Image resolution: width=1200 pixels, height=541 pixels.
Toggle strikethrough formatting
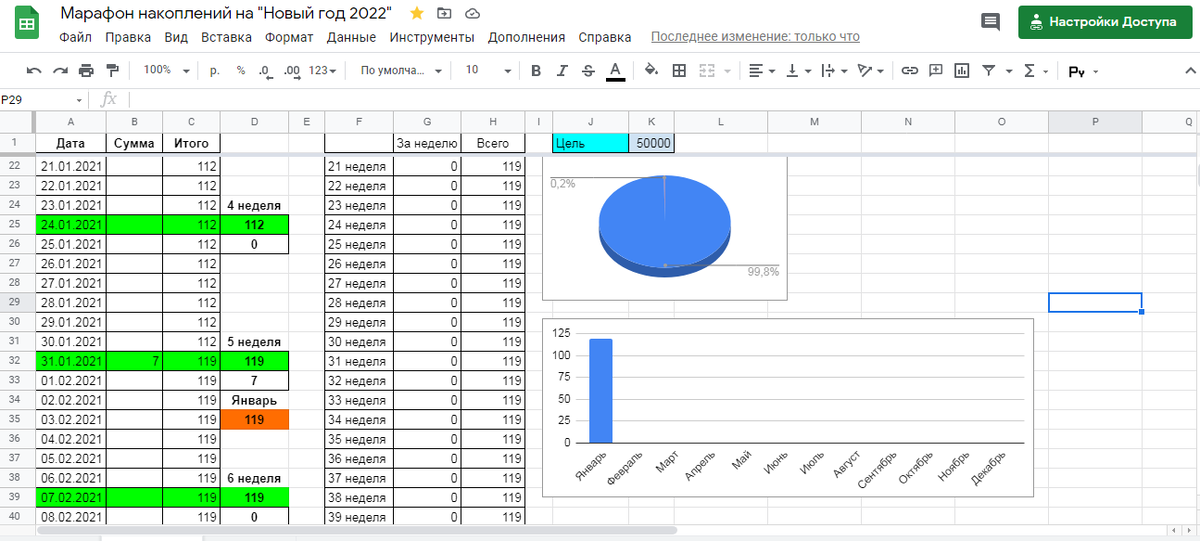[588, 71]
